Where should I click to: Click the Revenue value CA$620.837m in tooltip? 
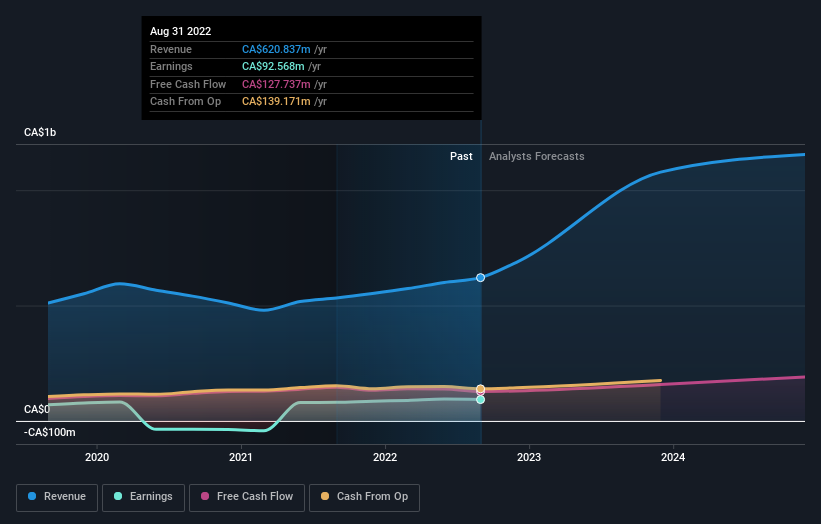point(276,49)
